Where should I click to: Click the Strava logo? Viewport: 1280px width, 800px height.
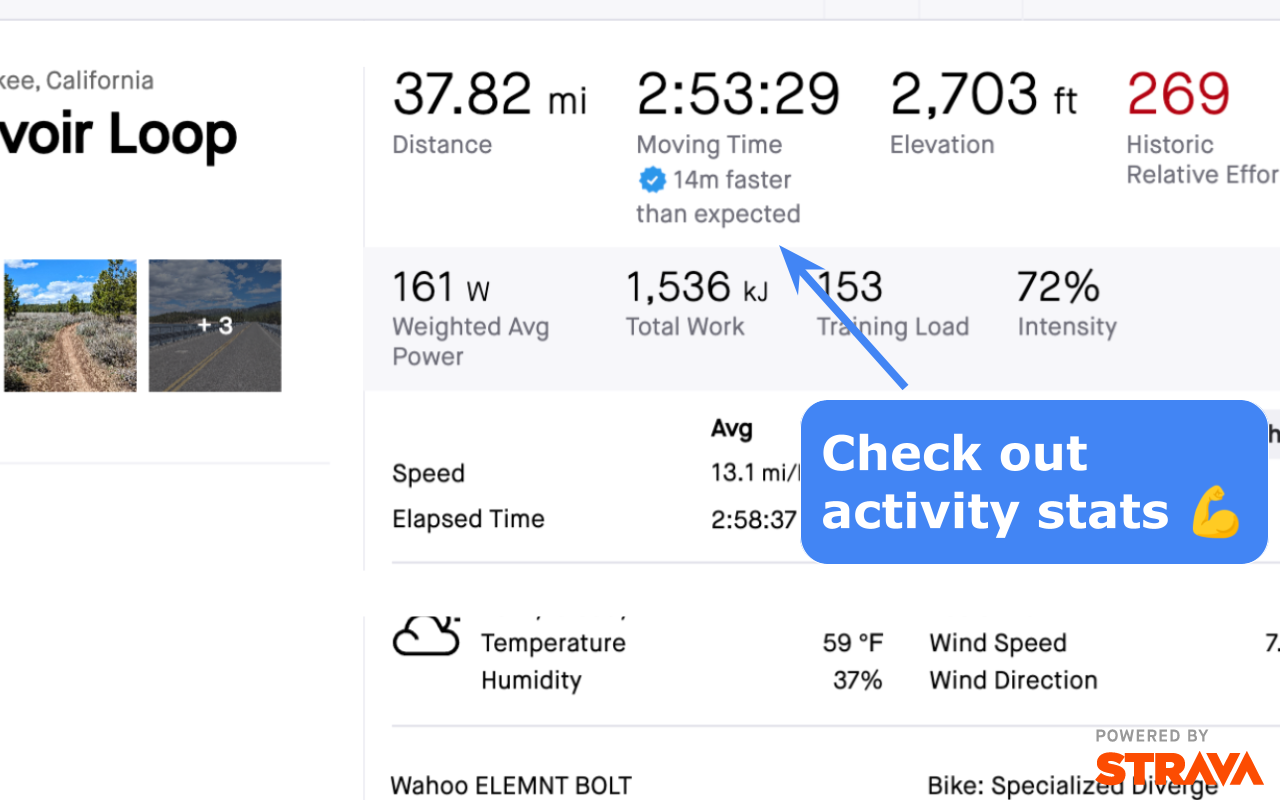(x=1179, y=769)
